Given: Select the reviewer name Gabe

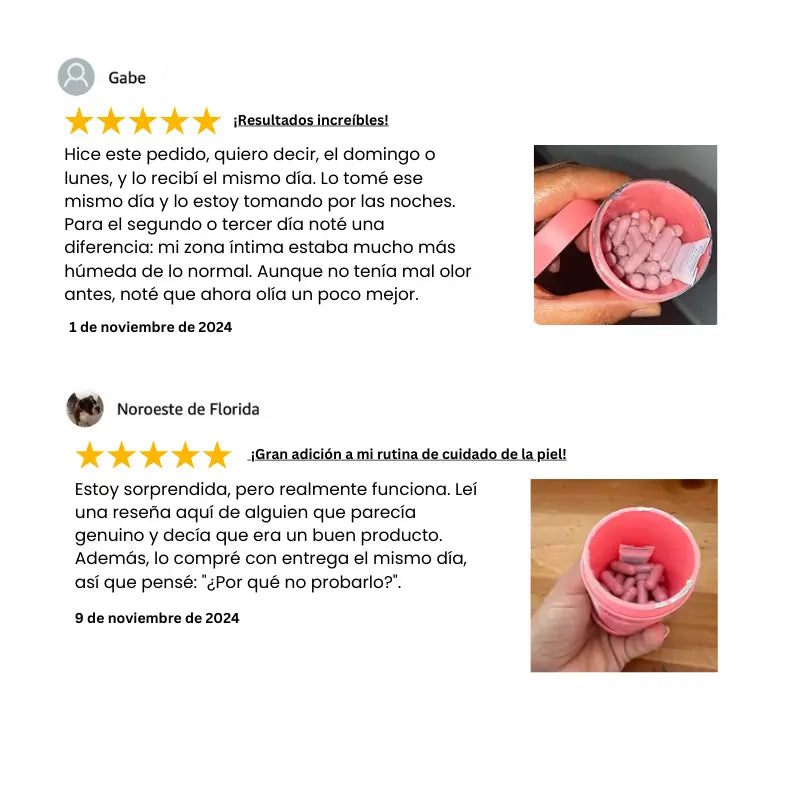Looking at the screenshot, I should point(127,77).
